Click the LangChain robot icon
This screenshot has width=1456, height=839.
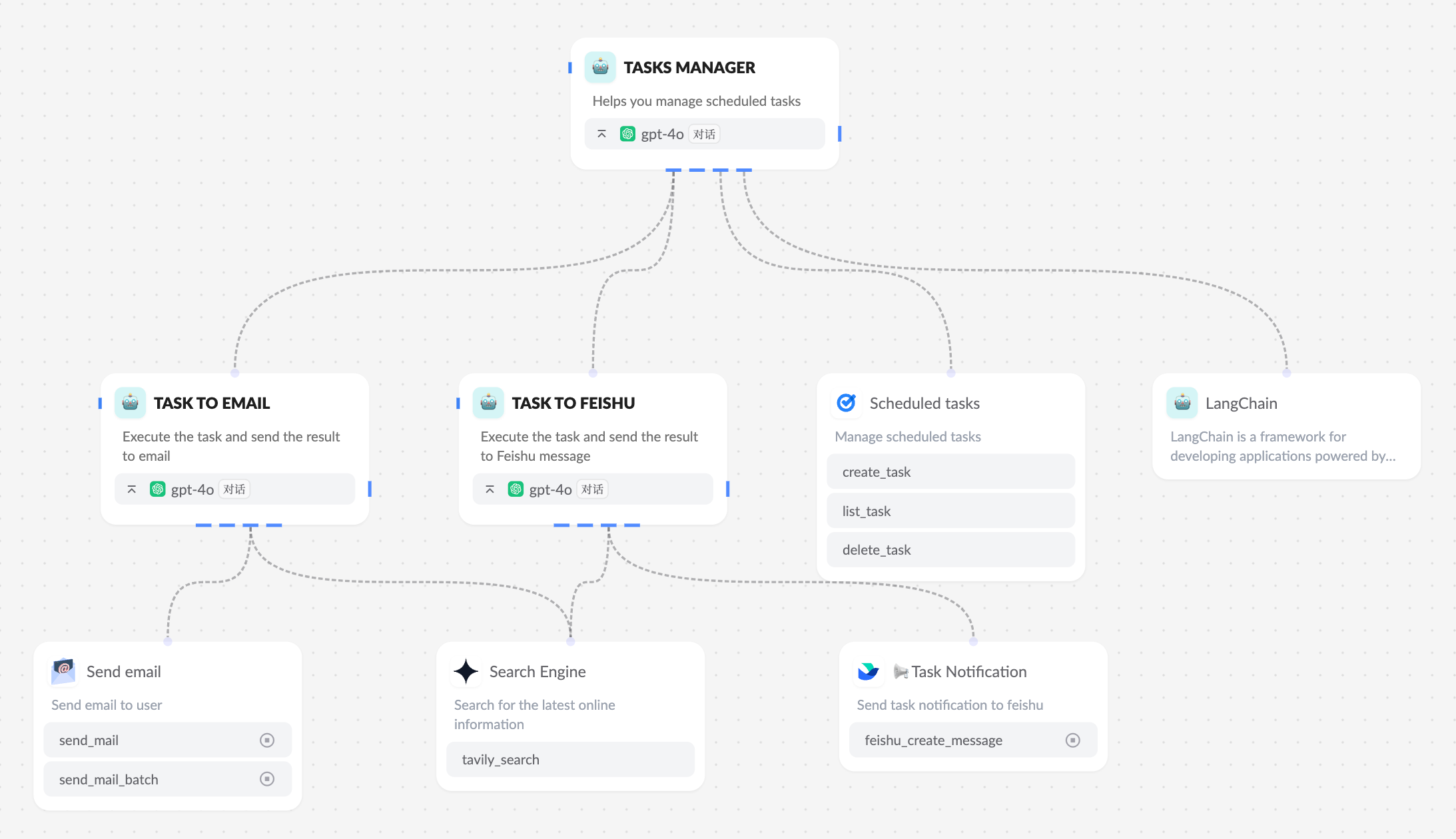pos(1182,403)
